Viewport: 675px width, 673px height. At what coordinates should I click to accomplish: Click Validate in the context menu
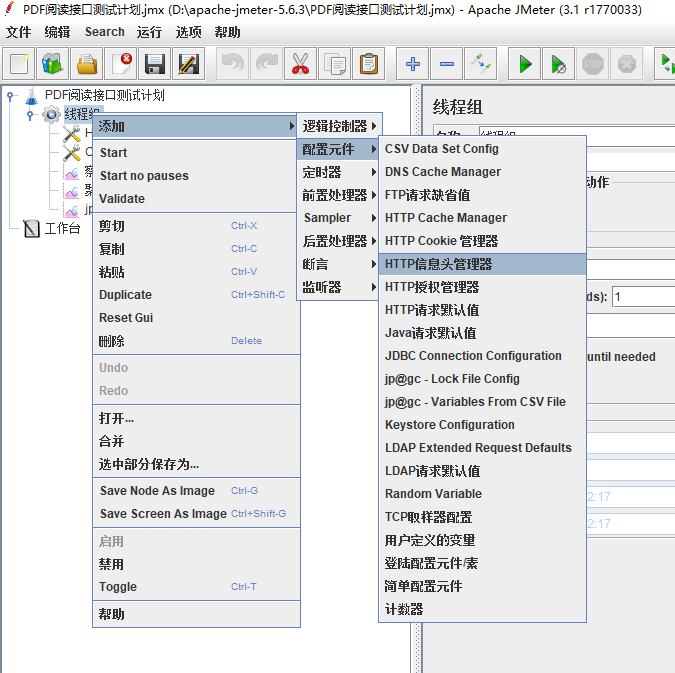pos(122,199)
